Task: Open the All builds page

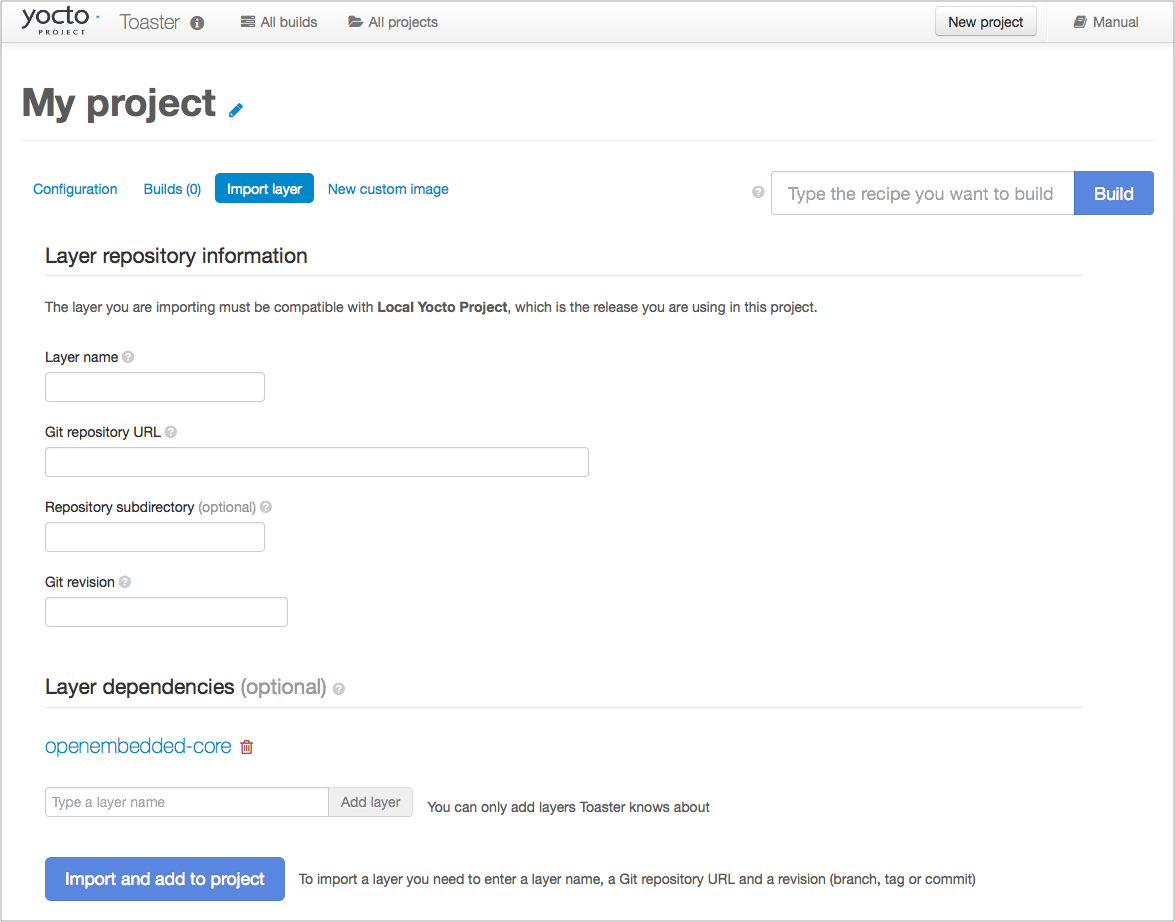Action: (279, 22)
